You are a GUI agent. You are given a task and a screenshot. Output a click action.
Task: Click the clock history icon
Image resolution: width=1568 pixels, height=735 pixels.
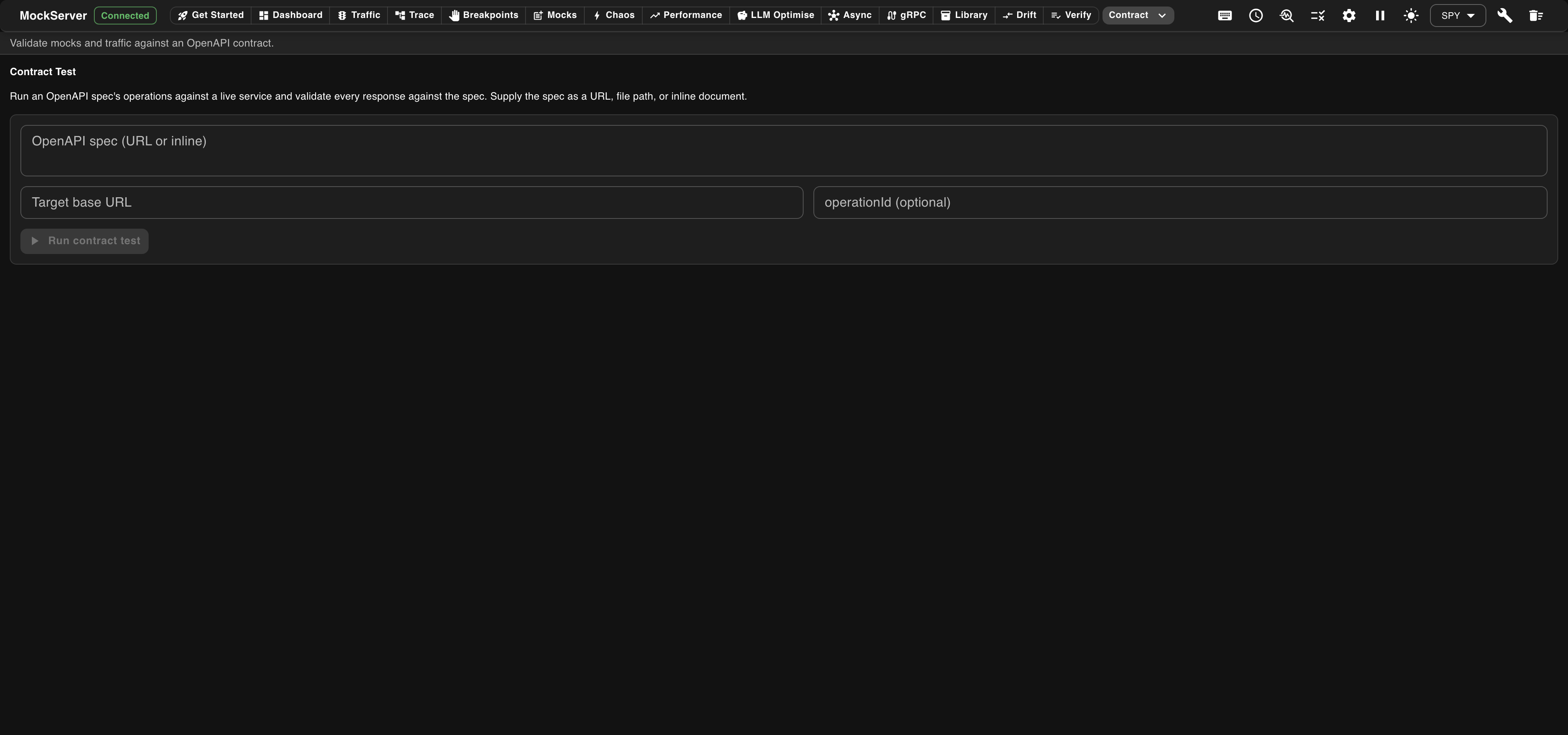1256,16
